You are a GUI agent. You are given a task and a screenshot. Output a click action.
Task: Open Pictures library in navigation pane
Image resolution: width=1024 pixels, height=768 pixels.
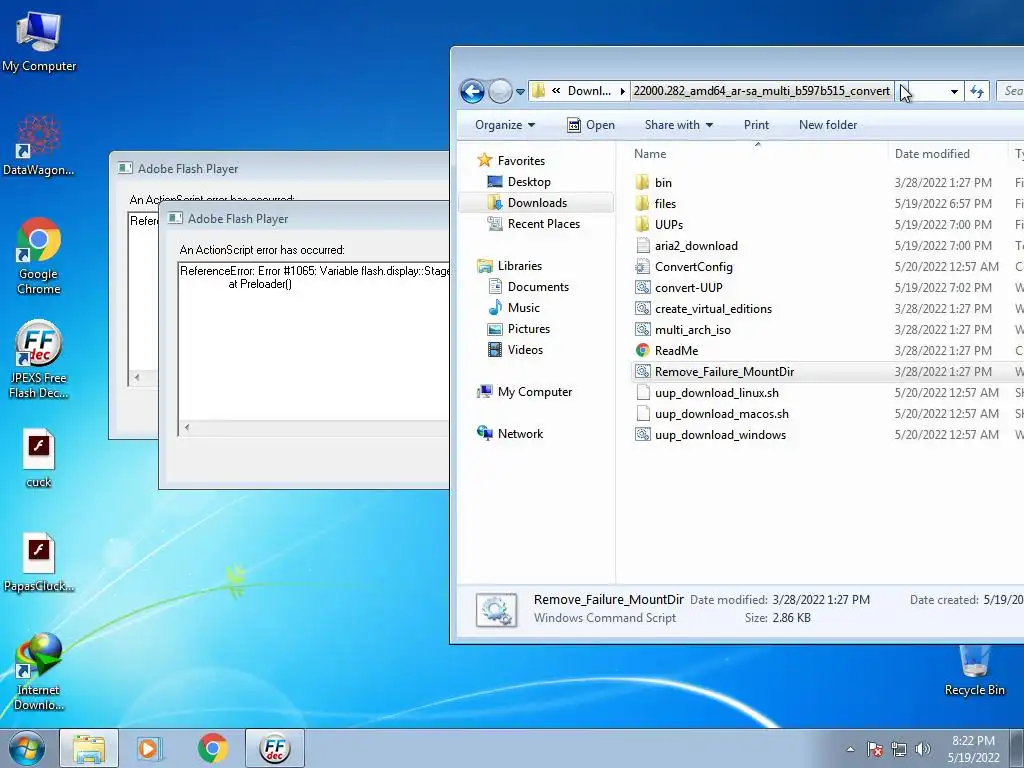click(x=528, y=329)
